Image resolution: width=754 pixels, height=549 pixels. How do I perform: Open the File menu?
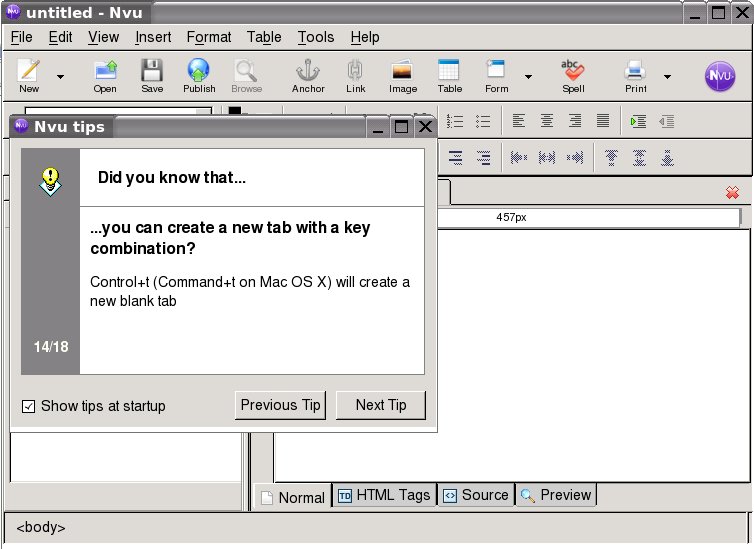pos(22,37)
